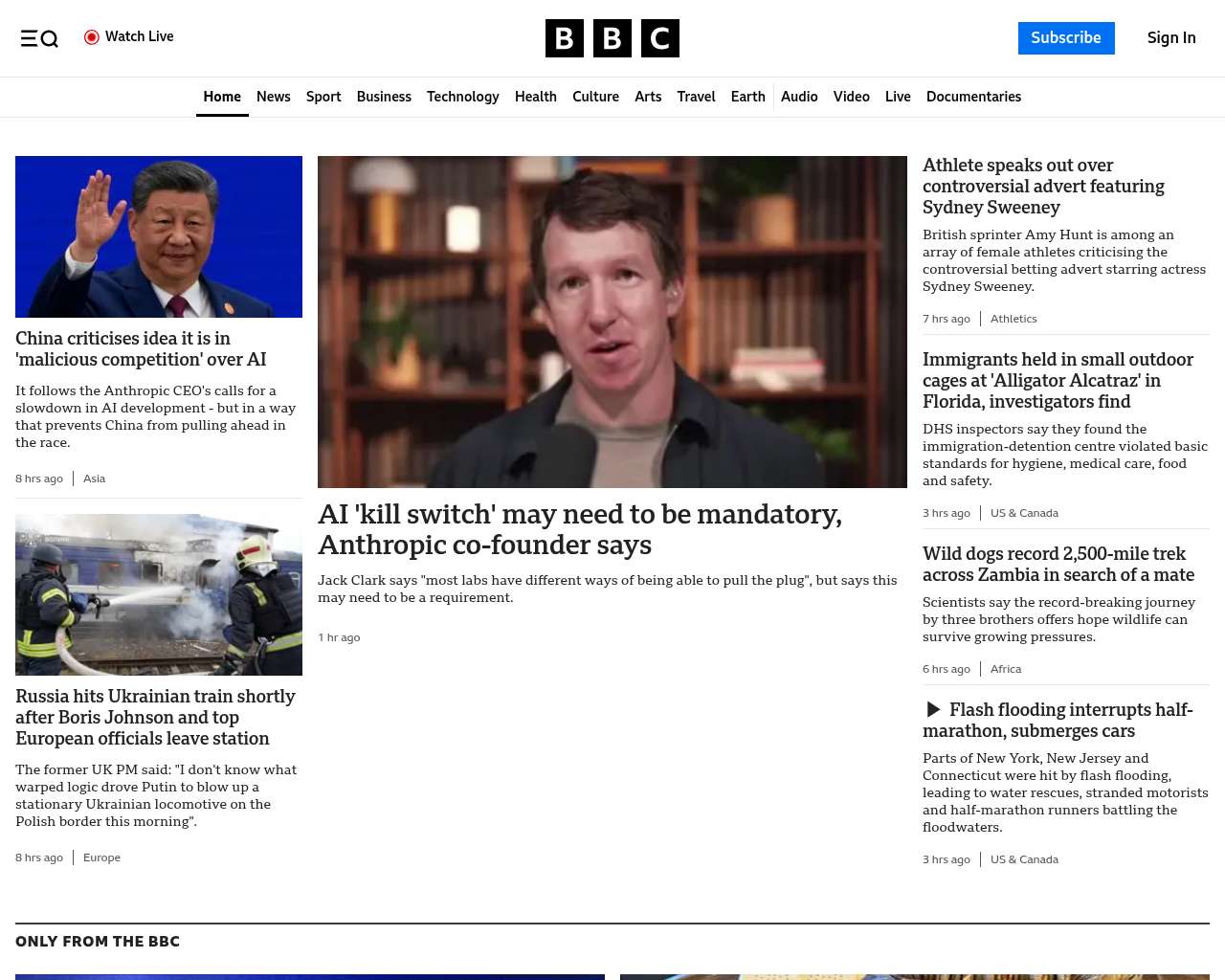The width and height of the screenshot is (1225, 980).
Task: Read the China malicious competition AI story
Action: click(141, 348)
